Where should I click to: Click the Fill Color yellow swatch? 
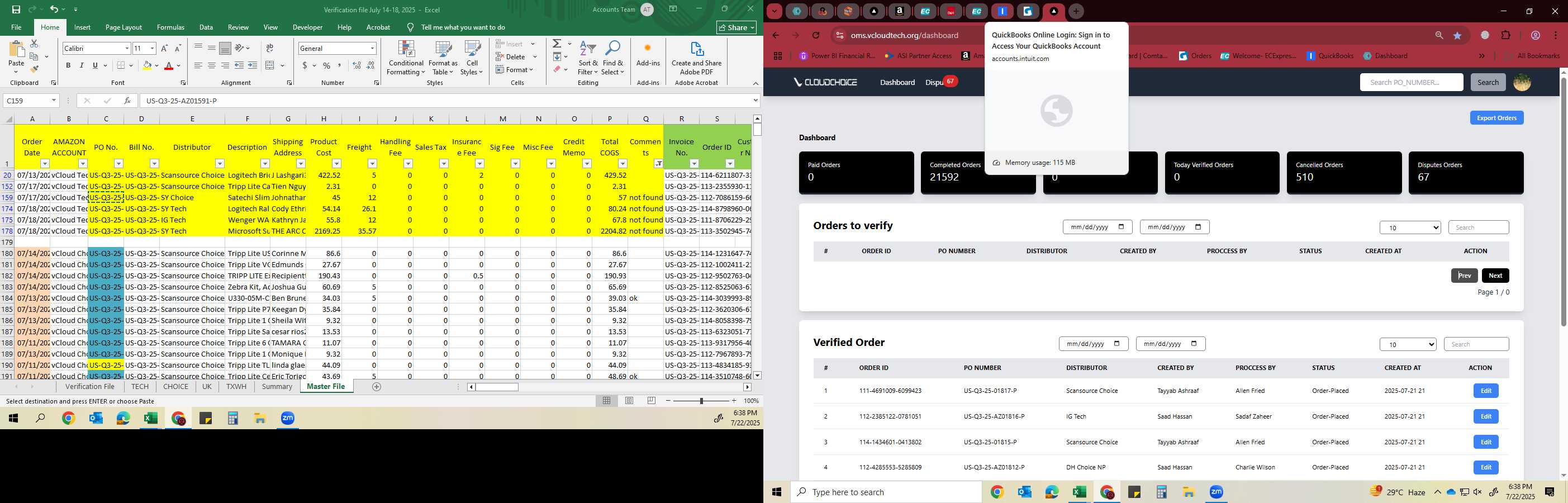(147, 65)
